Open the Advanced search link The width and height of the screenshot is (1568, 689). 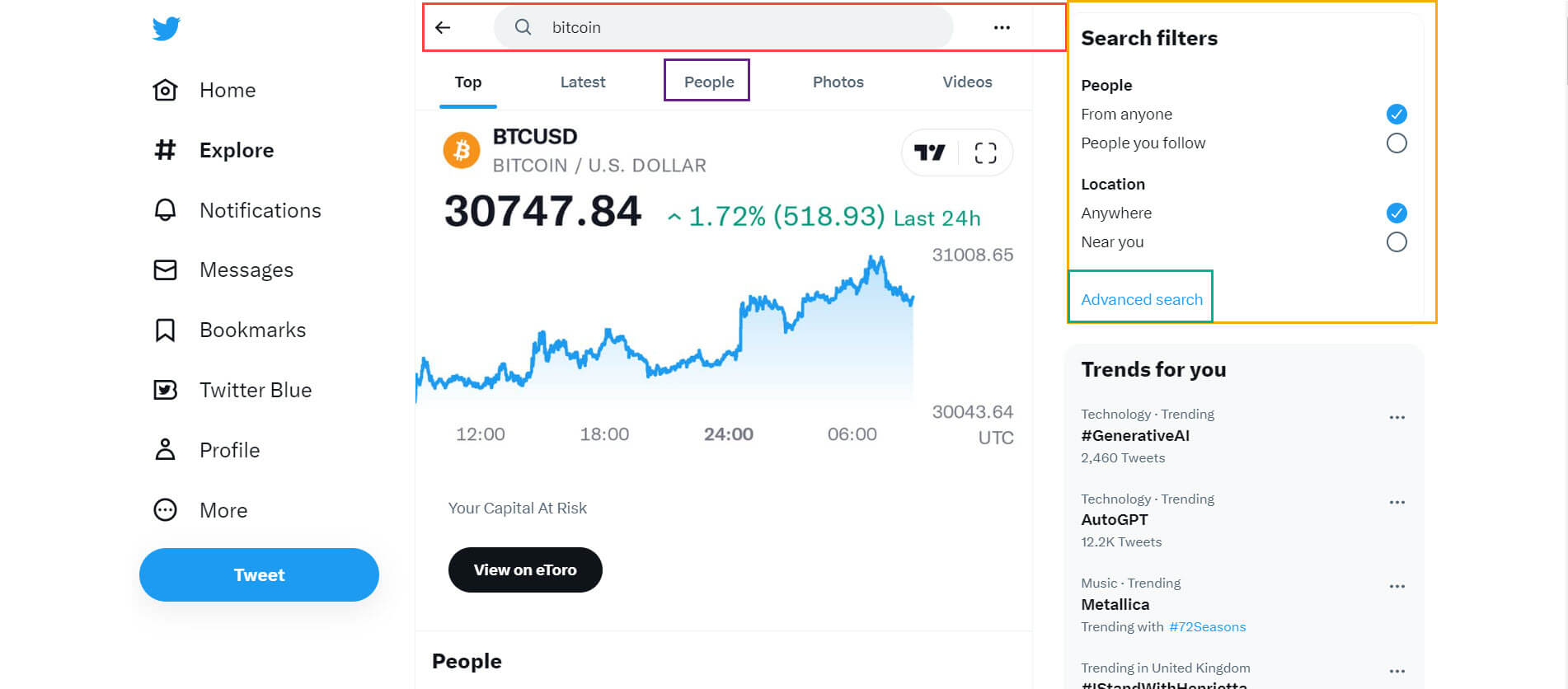(1142, 299)
